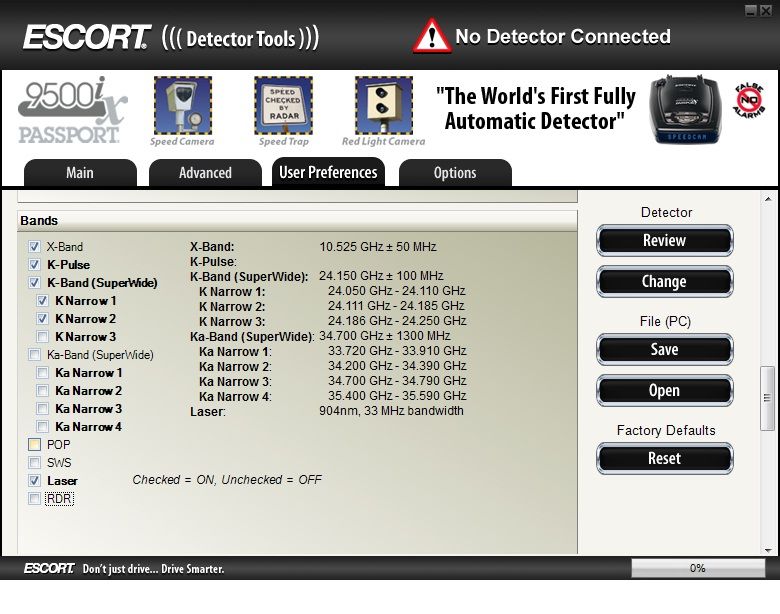Click "Don't just drive... Drive Smarter." slogan
This screenshot has height=614, width=780.
click(x=153, y=569)
